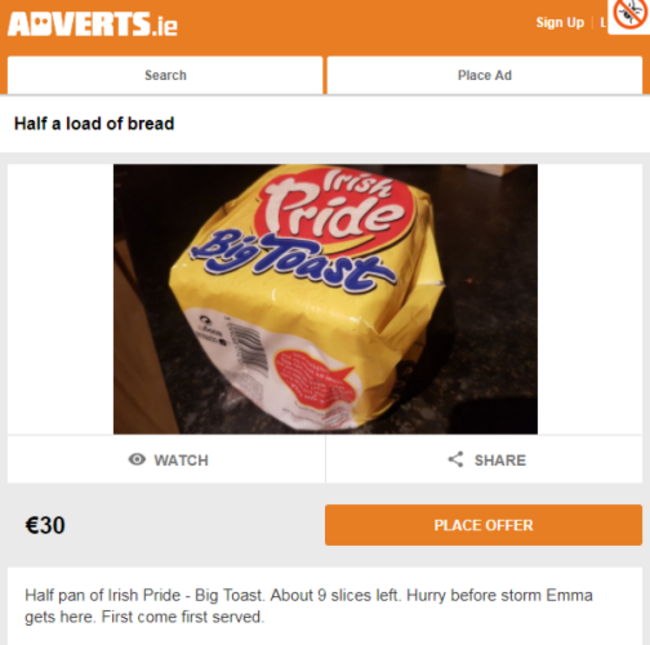Image resolution: width=650 pixels, height=645 pixels.
Task: Click the €30 price
Action: click(x=45, y=525)
